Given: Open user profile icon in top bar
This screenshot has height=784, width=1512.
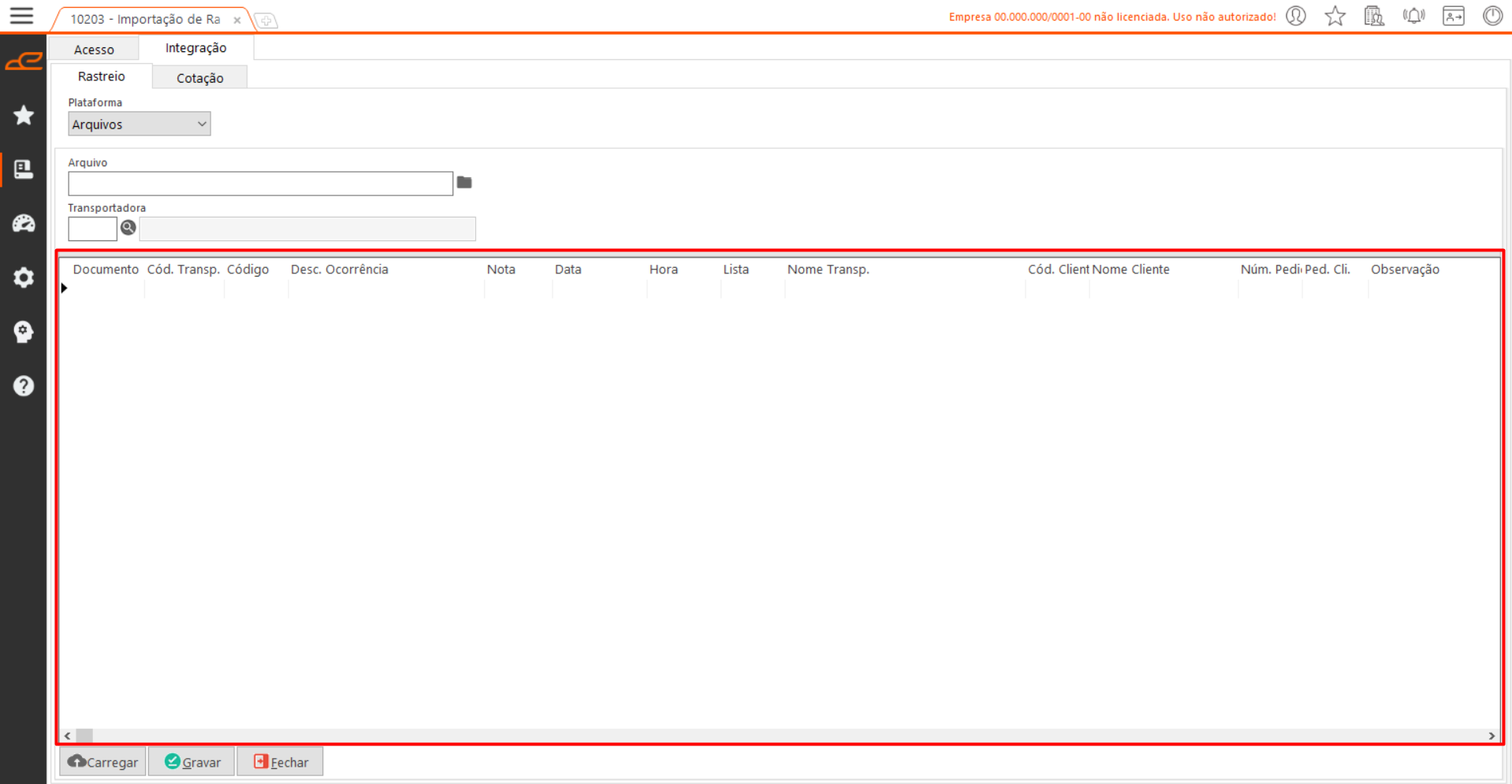Looking at the screenshot, I should (x=1296, y=16).
